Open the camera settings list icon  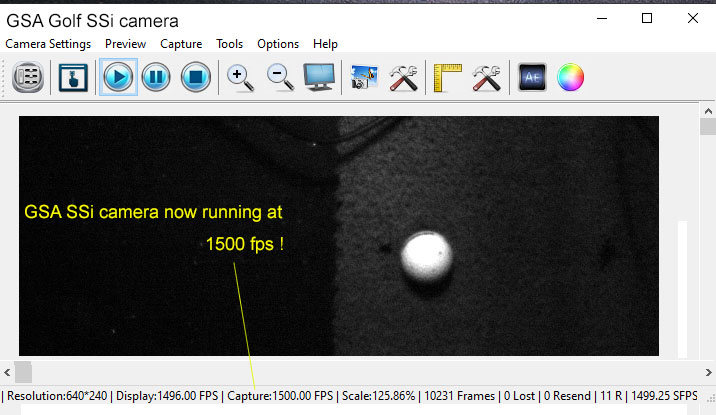click(28, 77)
